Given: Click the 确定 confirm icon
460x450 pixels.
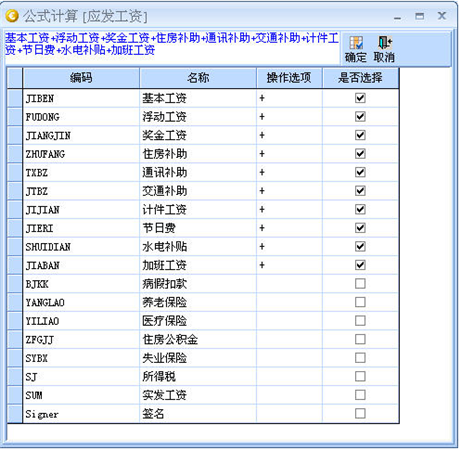Looking at the screenshot, I should click(356, 44).
